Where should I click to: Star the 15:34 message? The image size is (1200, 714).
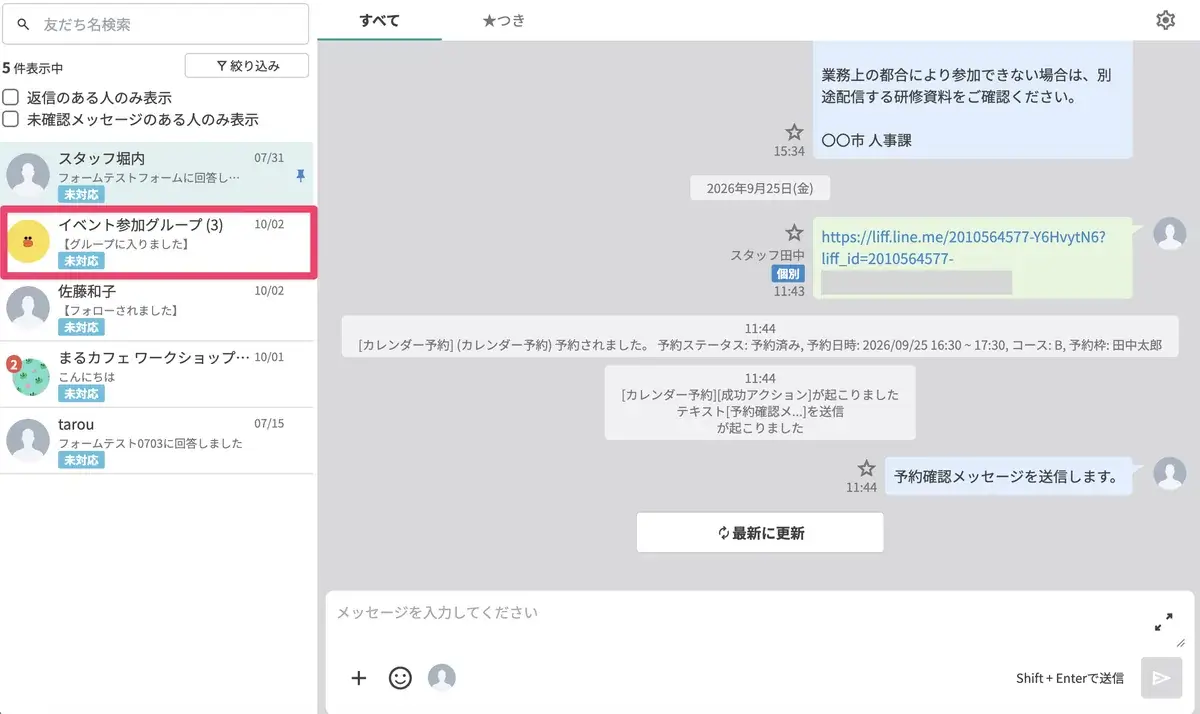coord(794,132)
